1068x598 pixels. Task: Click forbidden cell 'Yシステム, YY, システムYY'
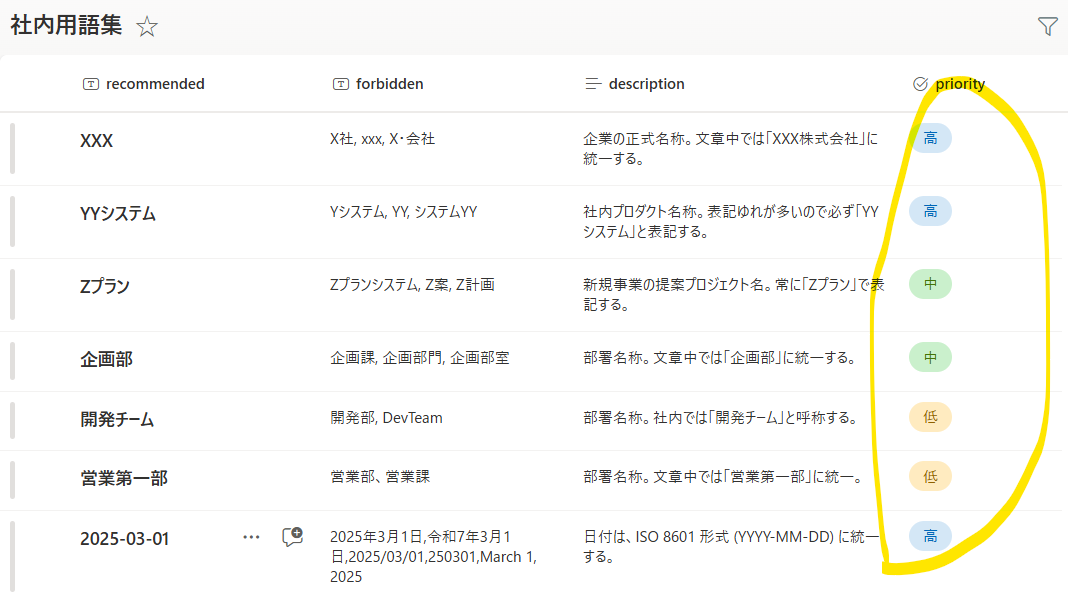[x=404, y=212]
